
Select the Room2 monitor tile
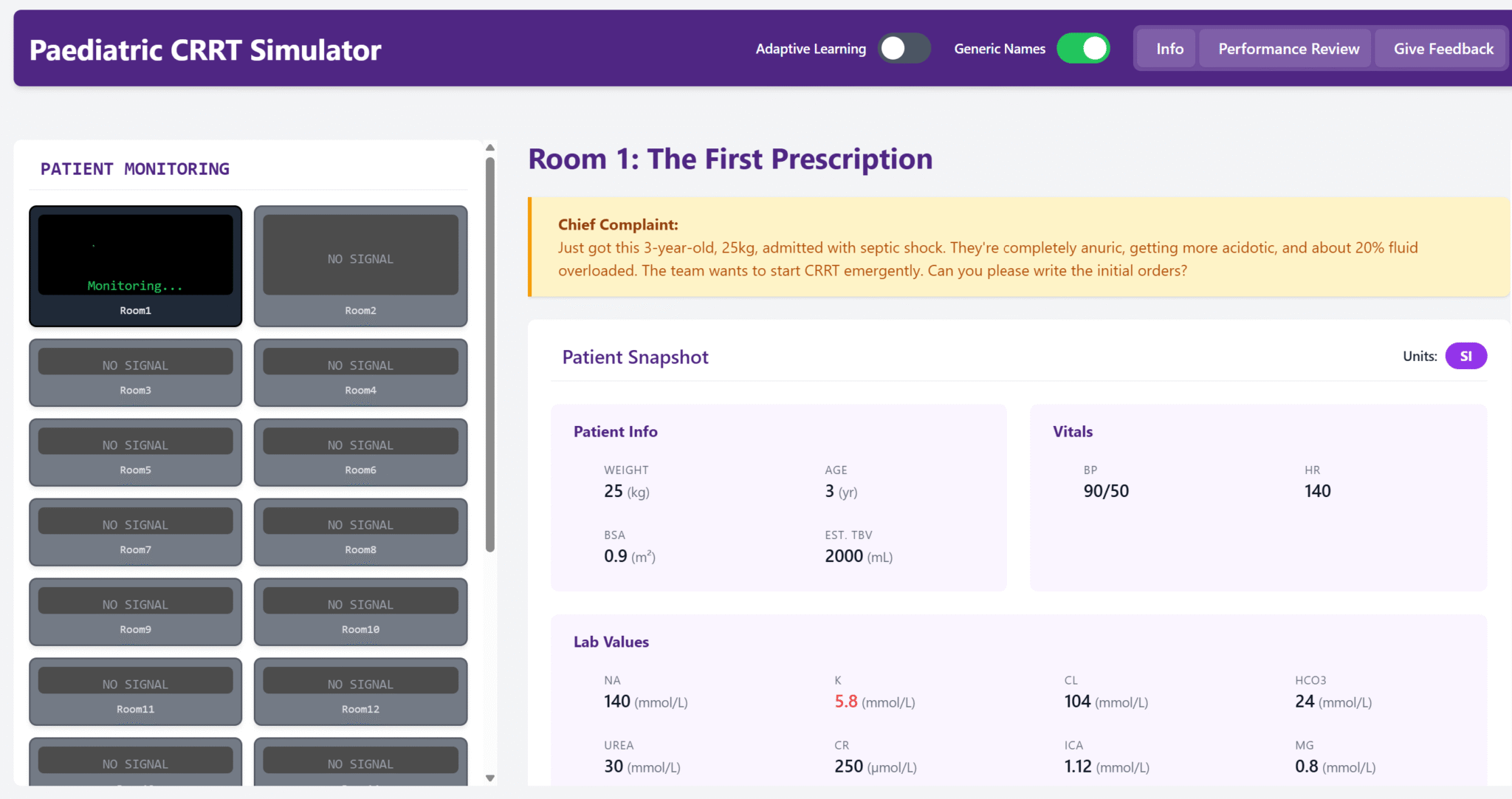[360, 266]
